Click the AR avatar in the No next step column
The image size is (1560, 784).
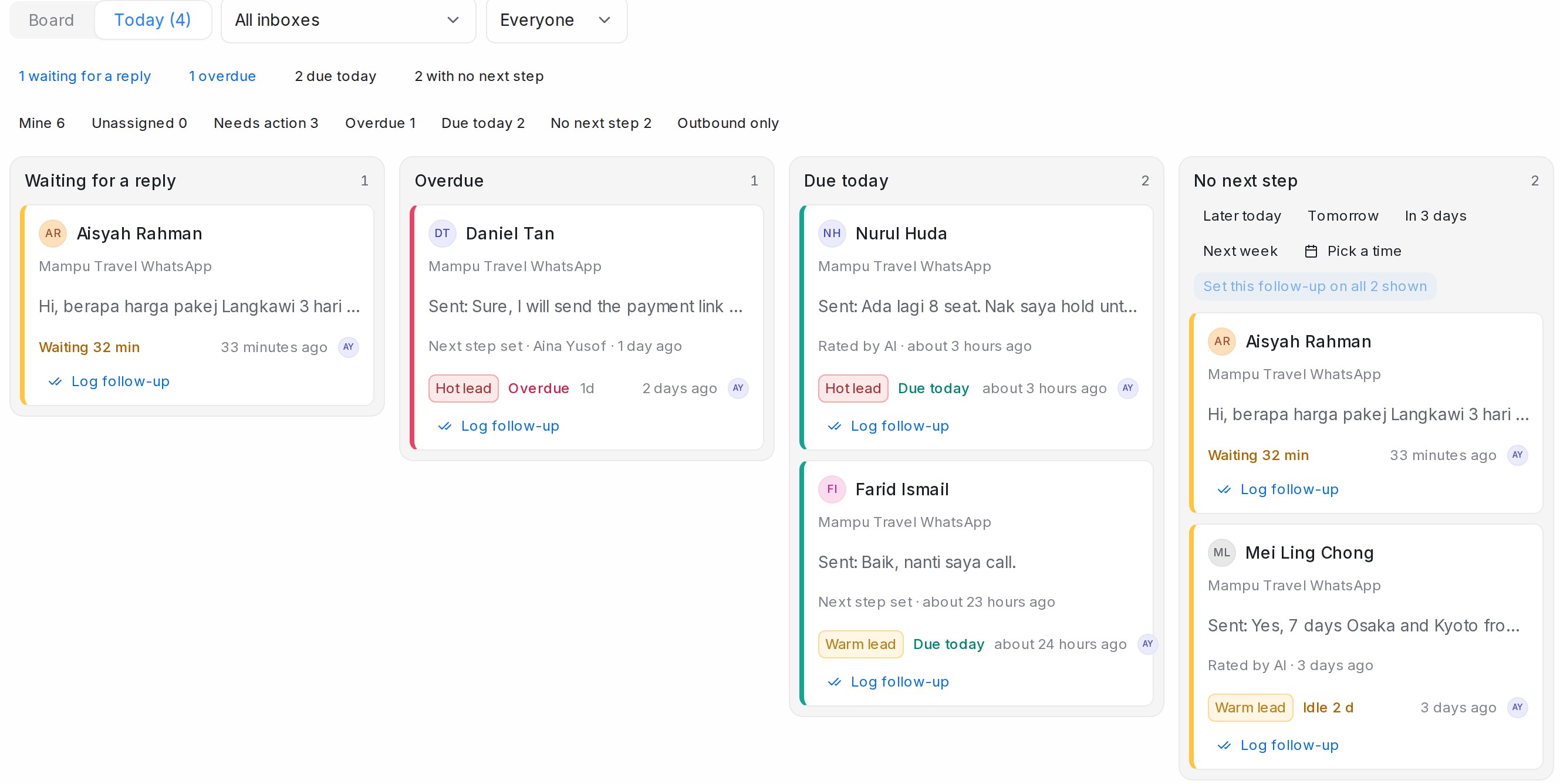coord(1221,342)
